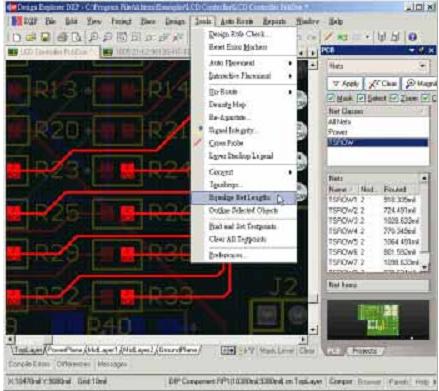Click the horizontal scrollbar thumb below canvas

coord(34,340)
